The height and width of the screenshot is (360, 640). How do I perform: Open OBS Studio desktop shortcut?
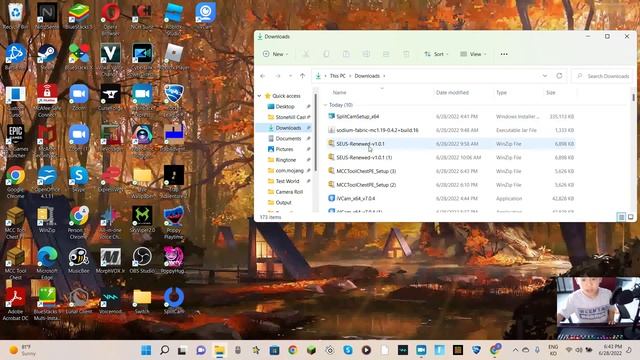[x=142, y=260]
